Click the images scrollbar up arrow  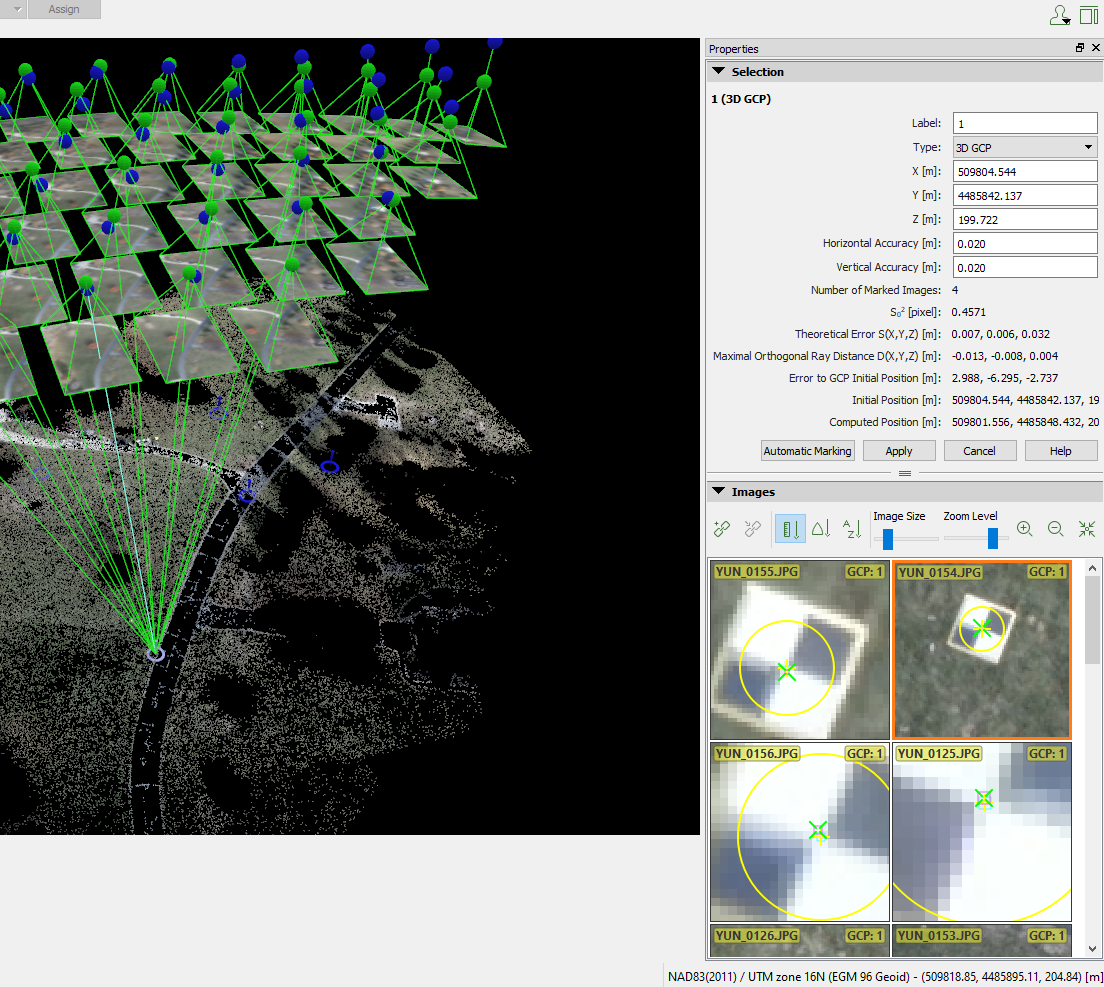point(1092,568)
